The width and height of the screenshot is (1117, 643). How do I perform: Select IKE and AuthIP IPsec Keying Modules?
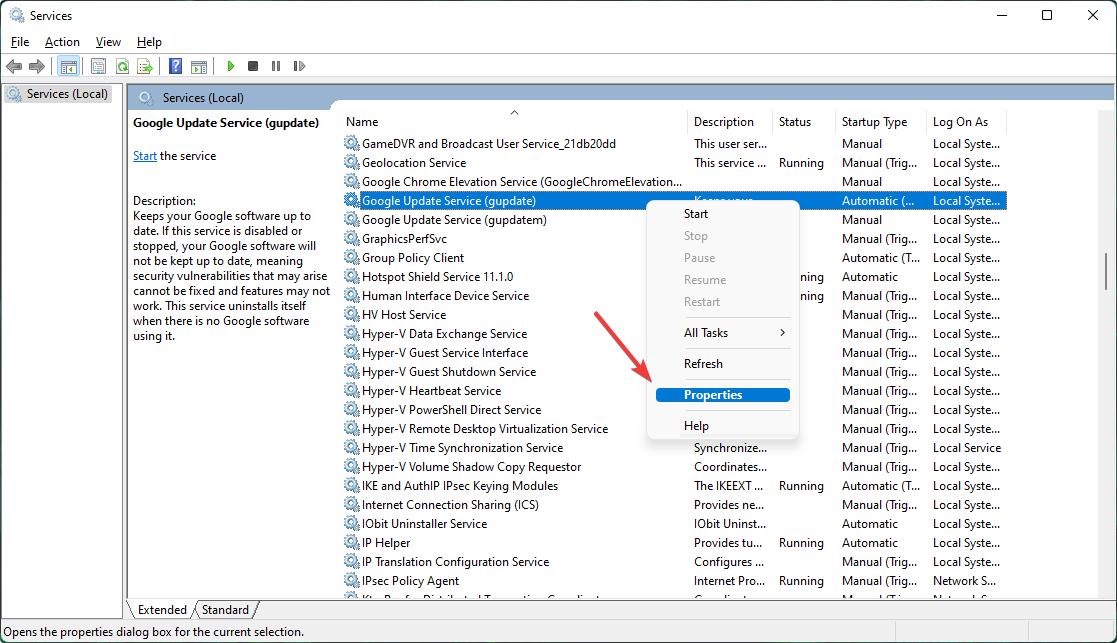674,486
